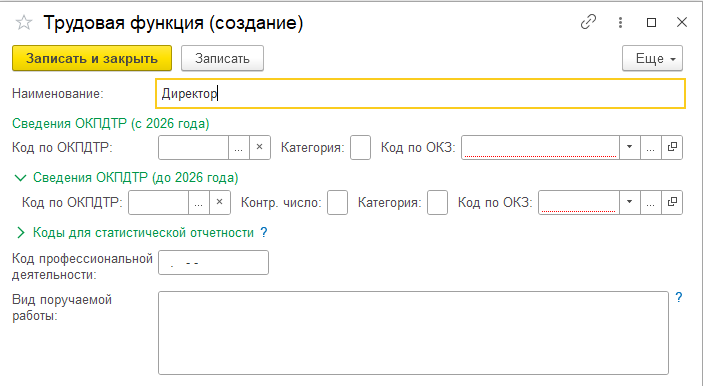
Task: Open ОКЗ selection list in pre-2026 section
Action: tap(651, 203)
